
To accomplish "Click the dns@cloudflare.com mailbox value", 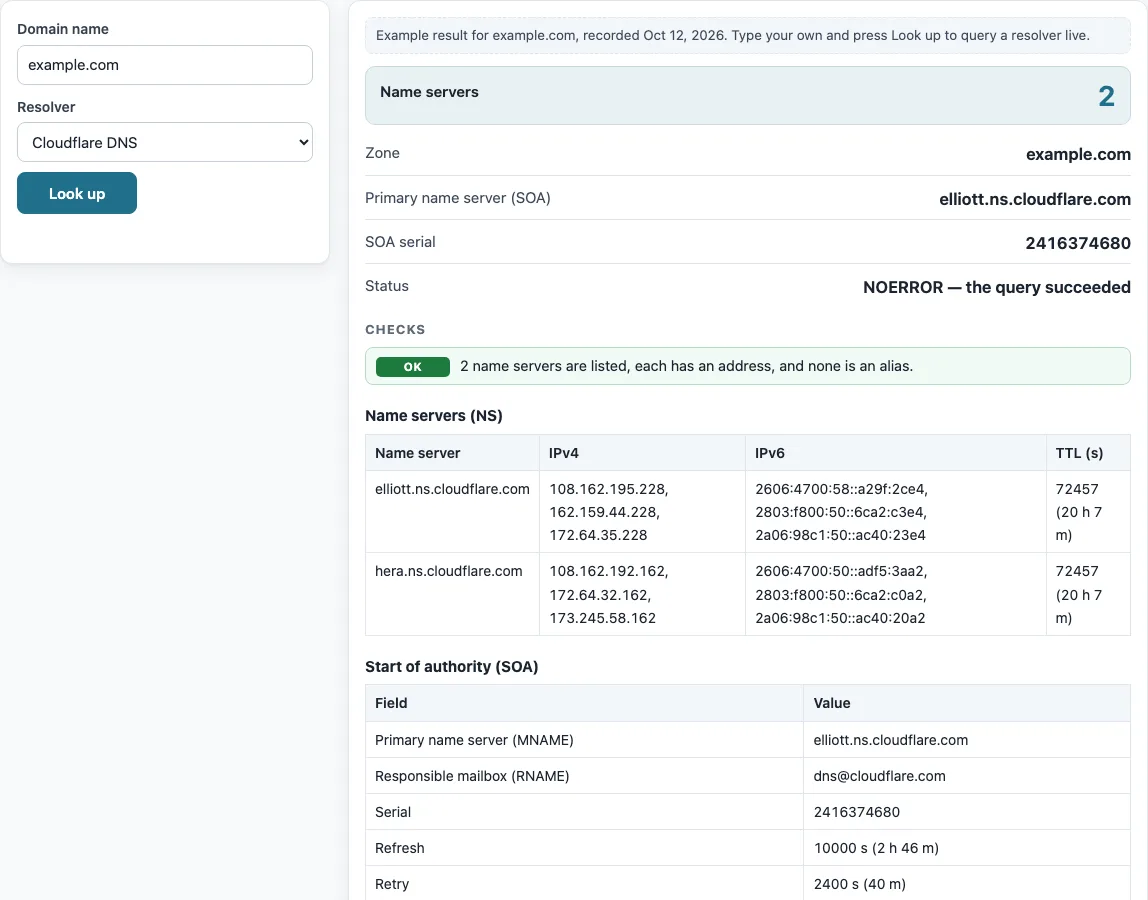I will (879, 776).
